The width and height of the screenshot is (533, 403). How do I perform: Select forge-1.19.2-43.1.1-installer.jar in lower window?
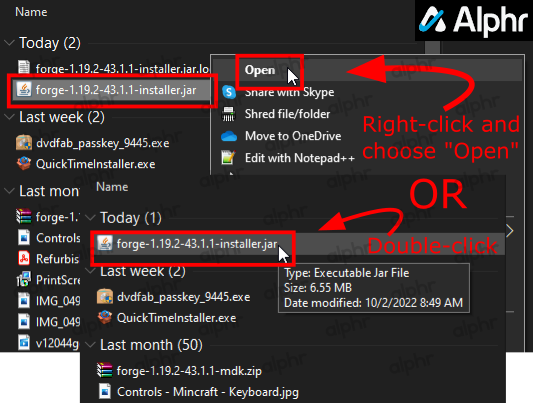pyautogui.click(x=197, y=244)
